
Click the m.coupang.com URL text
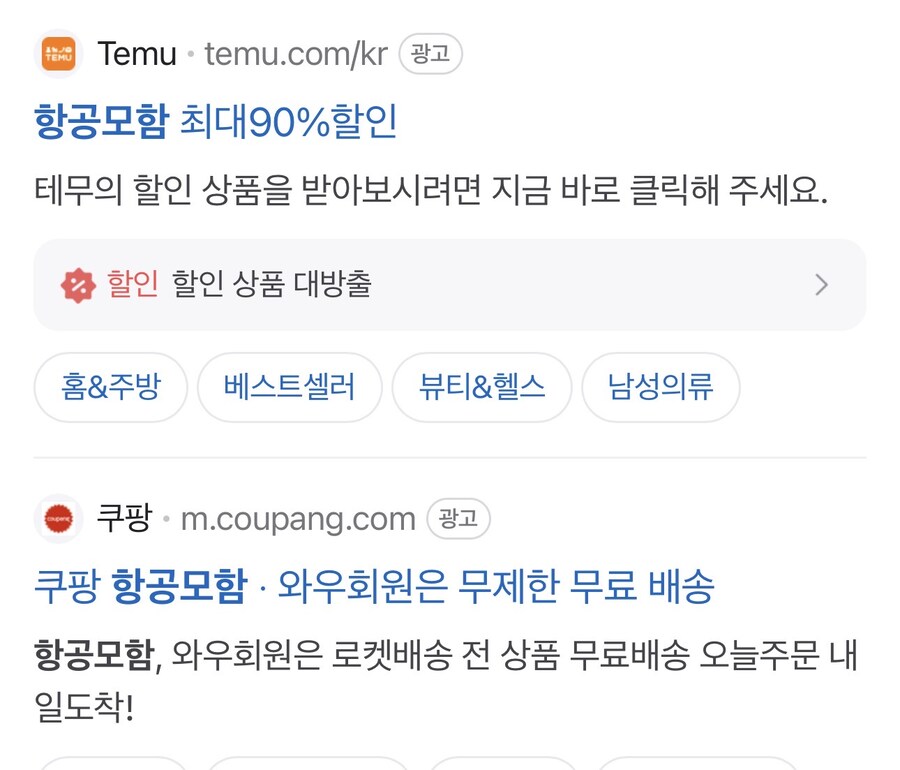[298, 519]
